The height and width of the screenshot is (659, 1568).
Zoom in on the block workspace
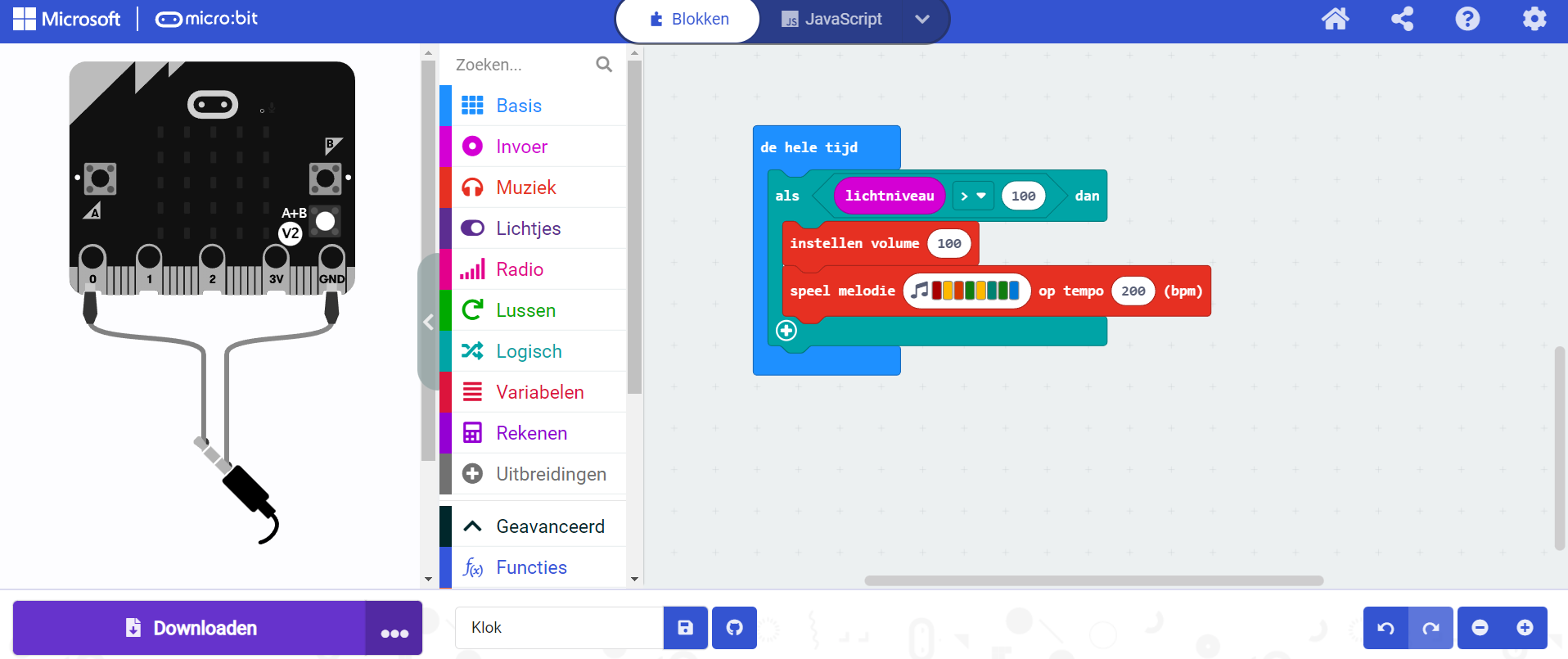(x=1525, y=628)
